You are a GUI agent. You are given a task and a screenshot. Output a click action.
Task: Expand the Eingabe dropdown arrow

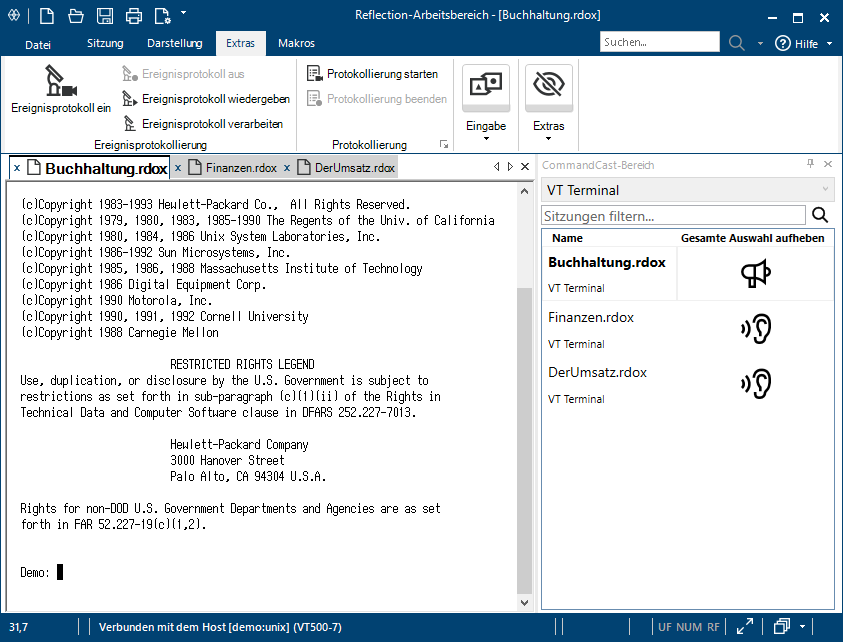(x=486, y=139)
